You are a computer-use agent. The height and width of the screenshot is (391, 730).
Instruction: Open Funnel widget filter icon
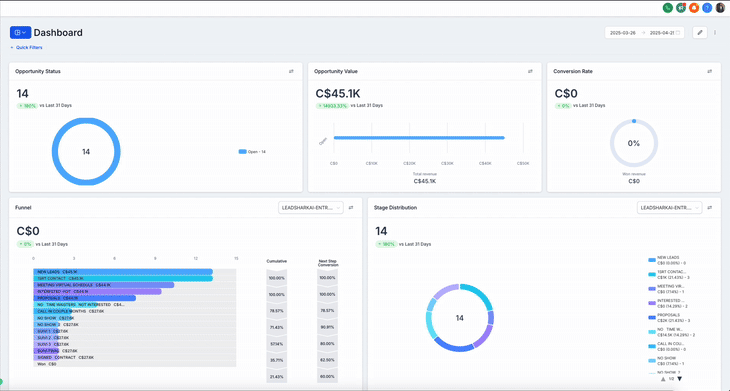pos(351,208)
